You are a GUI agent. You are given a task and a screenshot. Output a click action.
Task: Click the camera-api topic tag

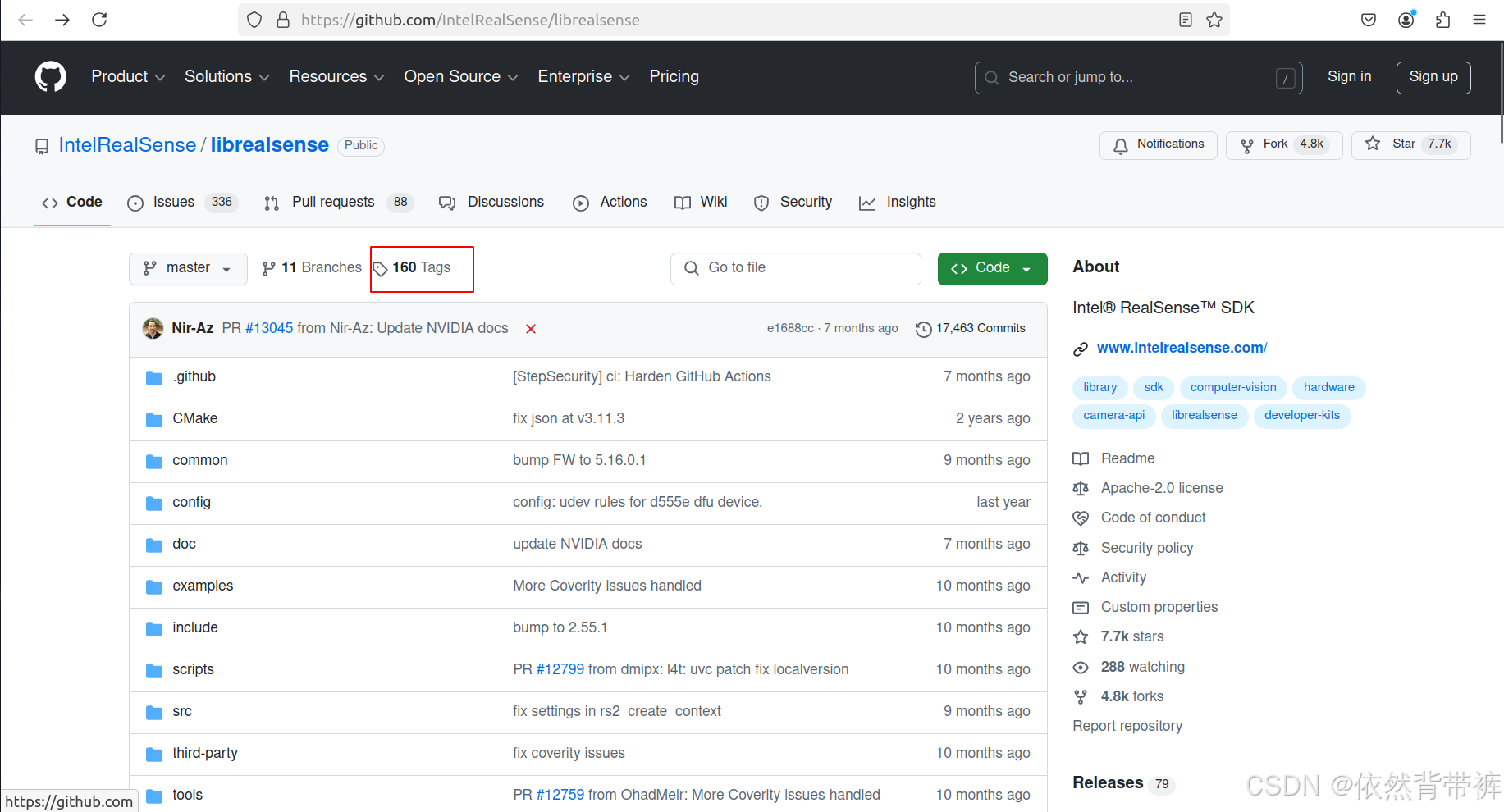coord(1113,416)
